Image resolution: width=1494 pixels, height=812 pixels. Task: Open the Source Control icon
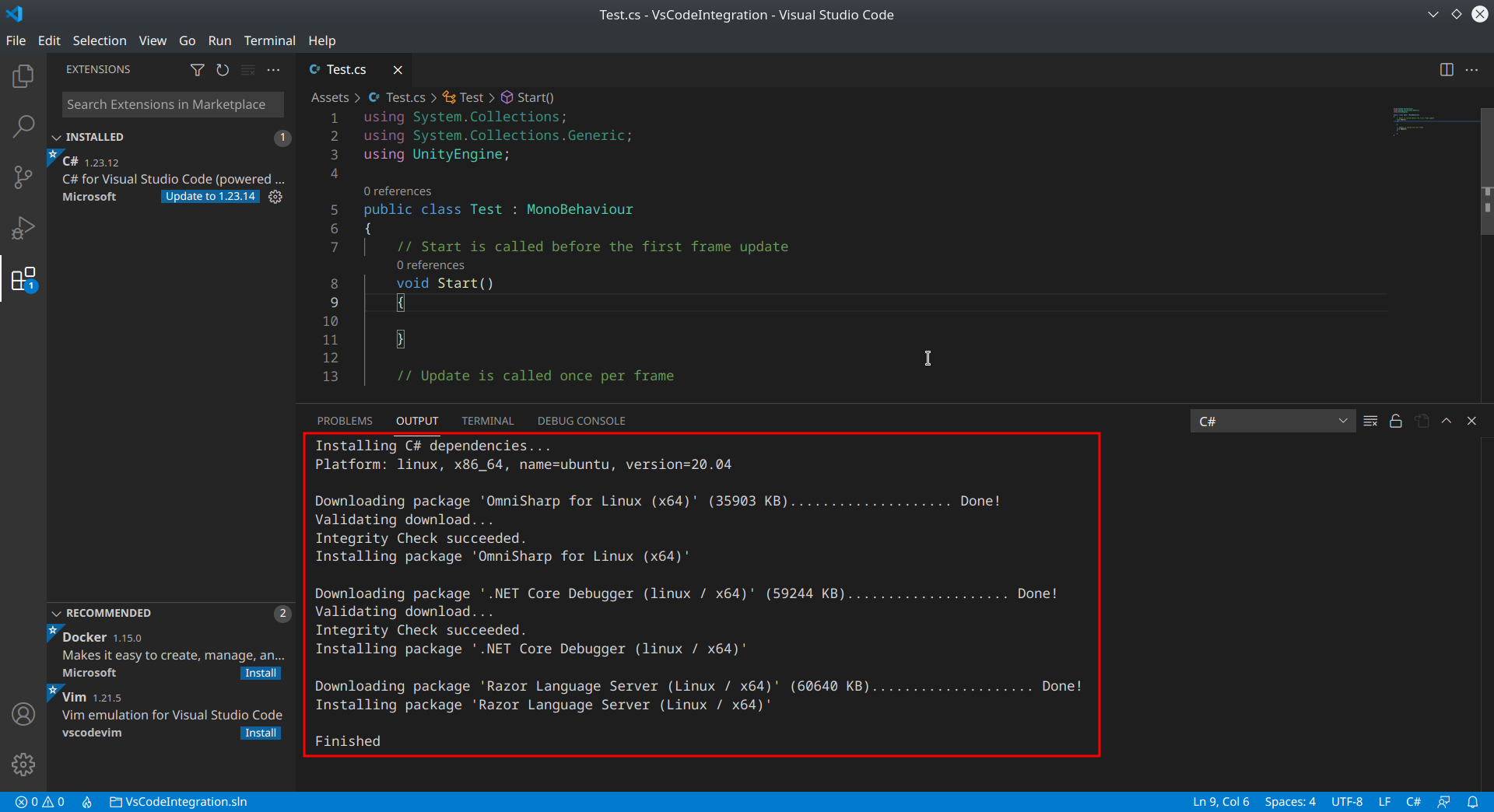[x=23, y=177]
